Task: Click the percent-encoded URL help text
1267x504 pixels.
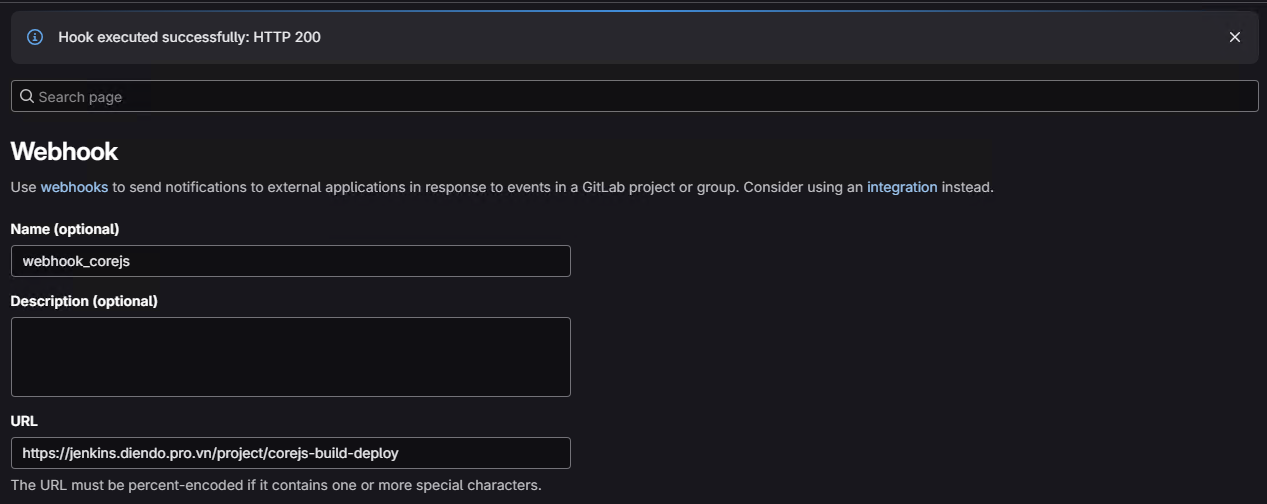Action: [275, 485]
